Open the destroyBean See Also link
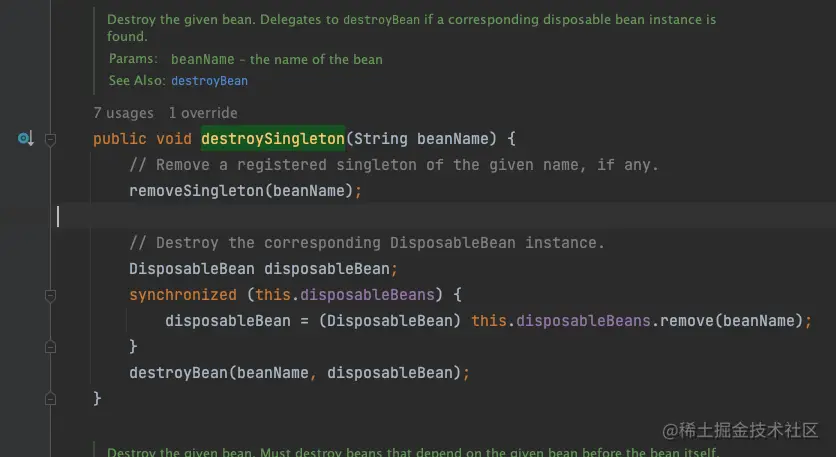The width and height of the screenshot is (836, 457). point(209,81)
